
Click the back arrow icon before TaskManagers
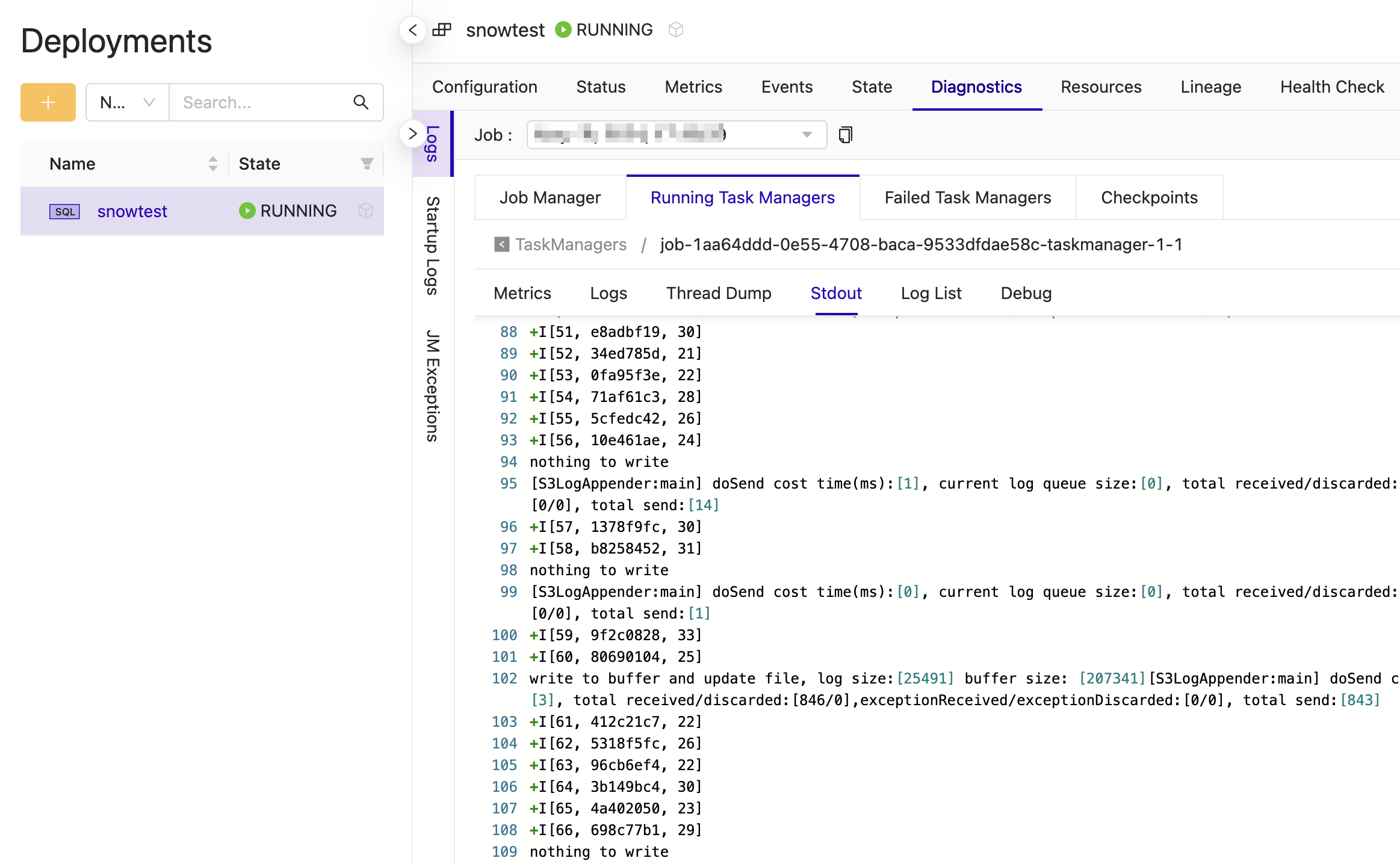coord(501,244)
